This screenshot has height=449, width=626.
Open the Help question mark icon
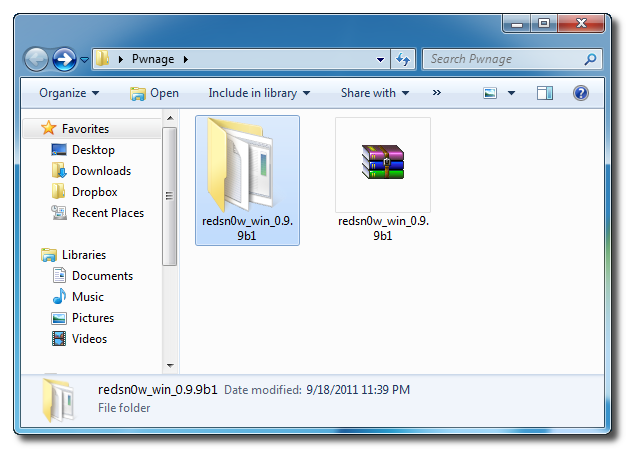point(580,93)
